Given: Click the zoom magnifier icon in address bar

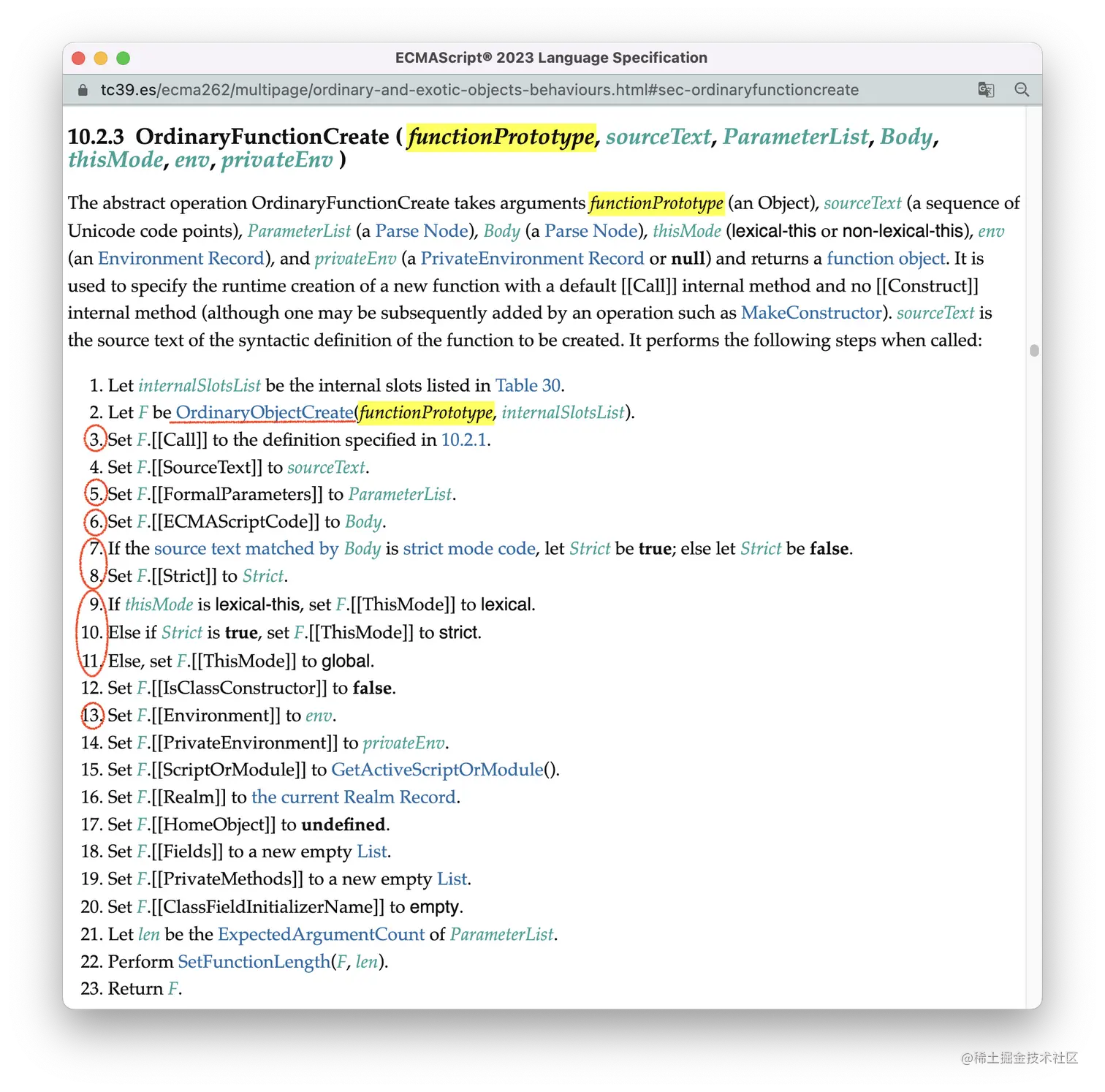Looking at the screenshot, I should pyautogui.click(x=1022, y=90).
